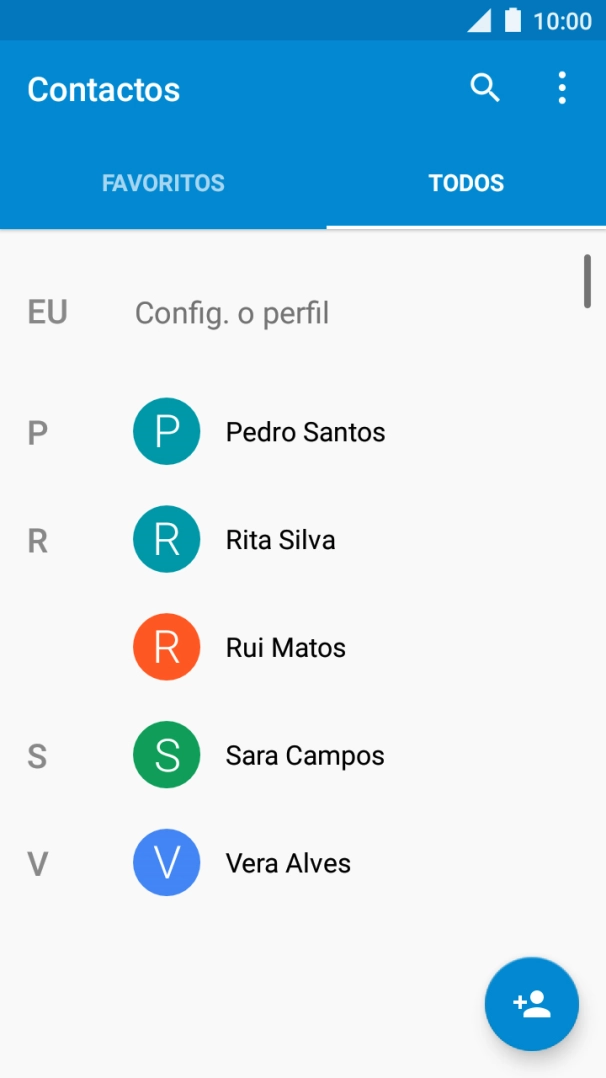Open the search icon in Contactos
The image size is (606, 1078).
pyautogui.click(x=484, y=88)
